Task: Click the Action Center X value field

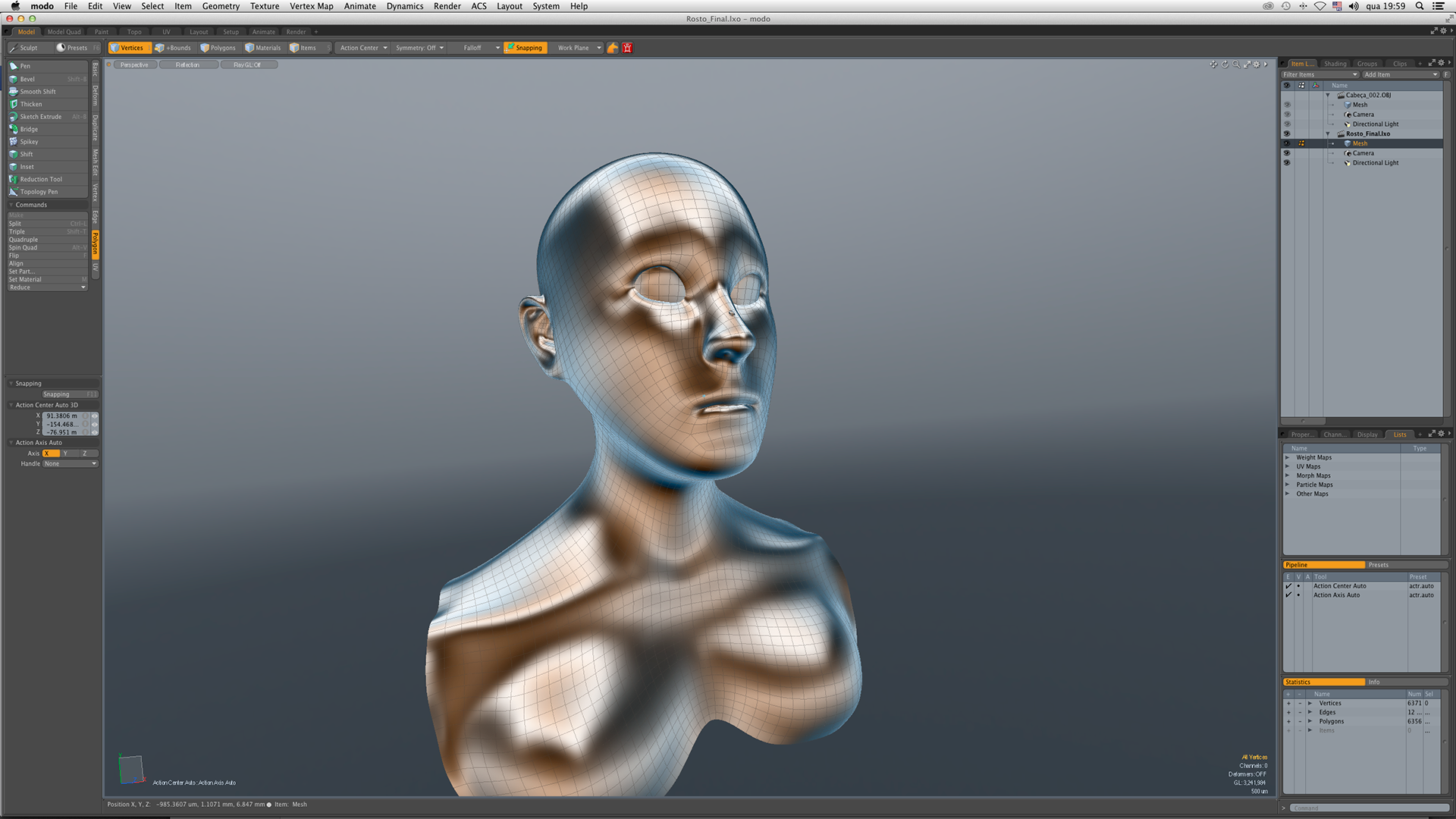Action: pyautogui.click(x=62, y=416)
